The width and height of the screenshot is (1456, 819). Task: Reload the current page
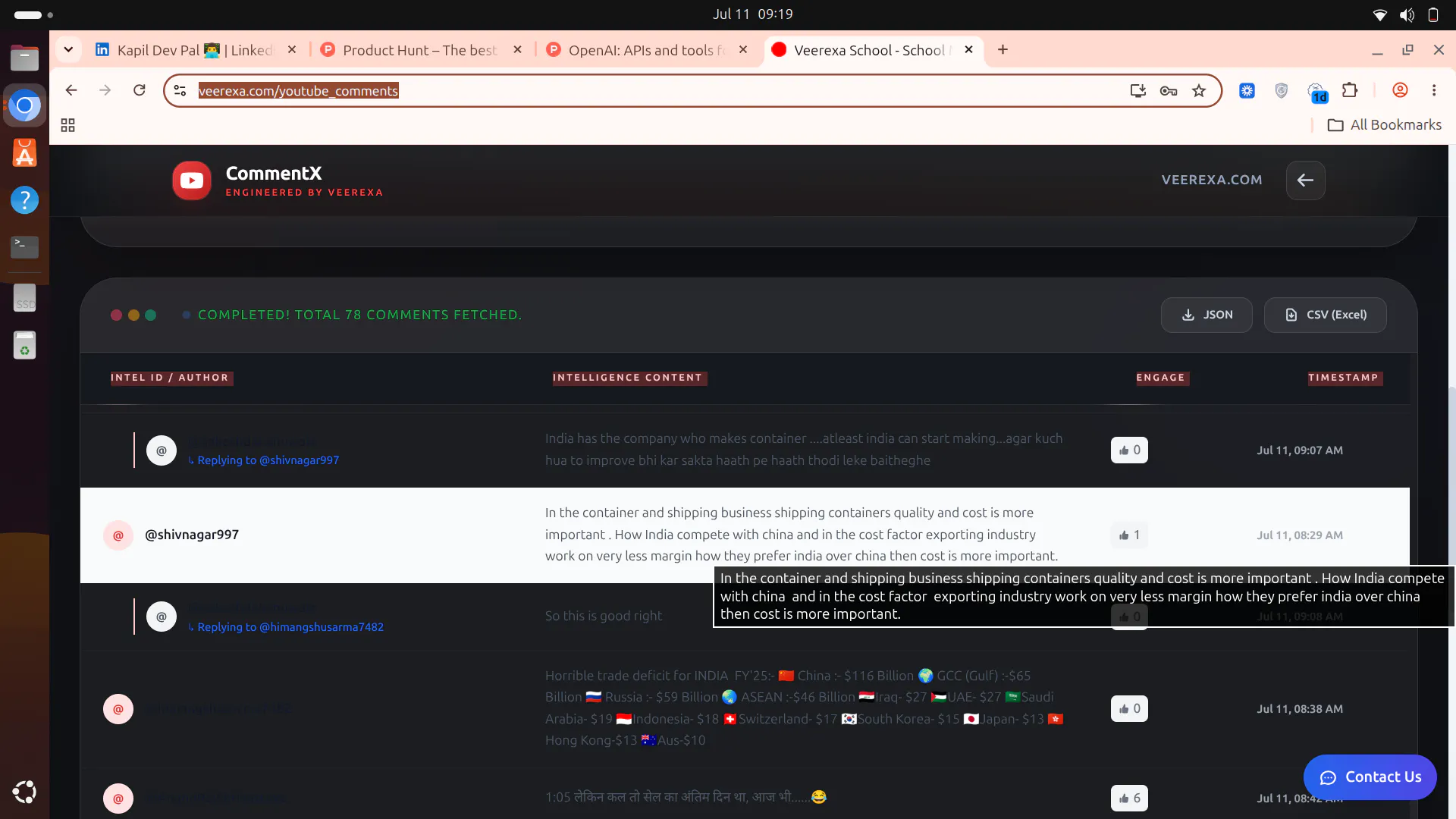[x=140, y=90]
